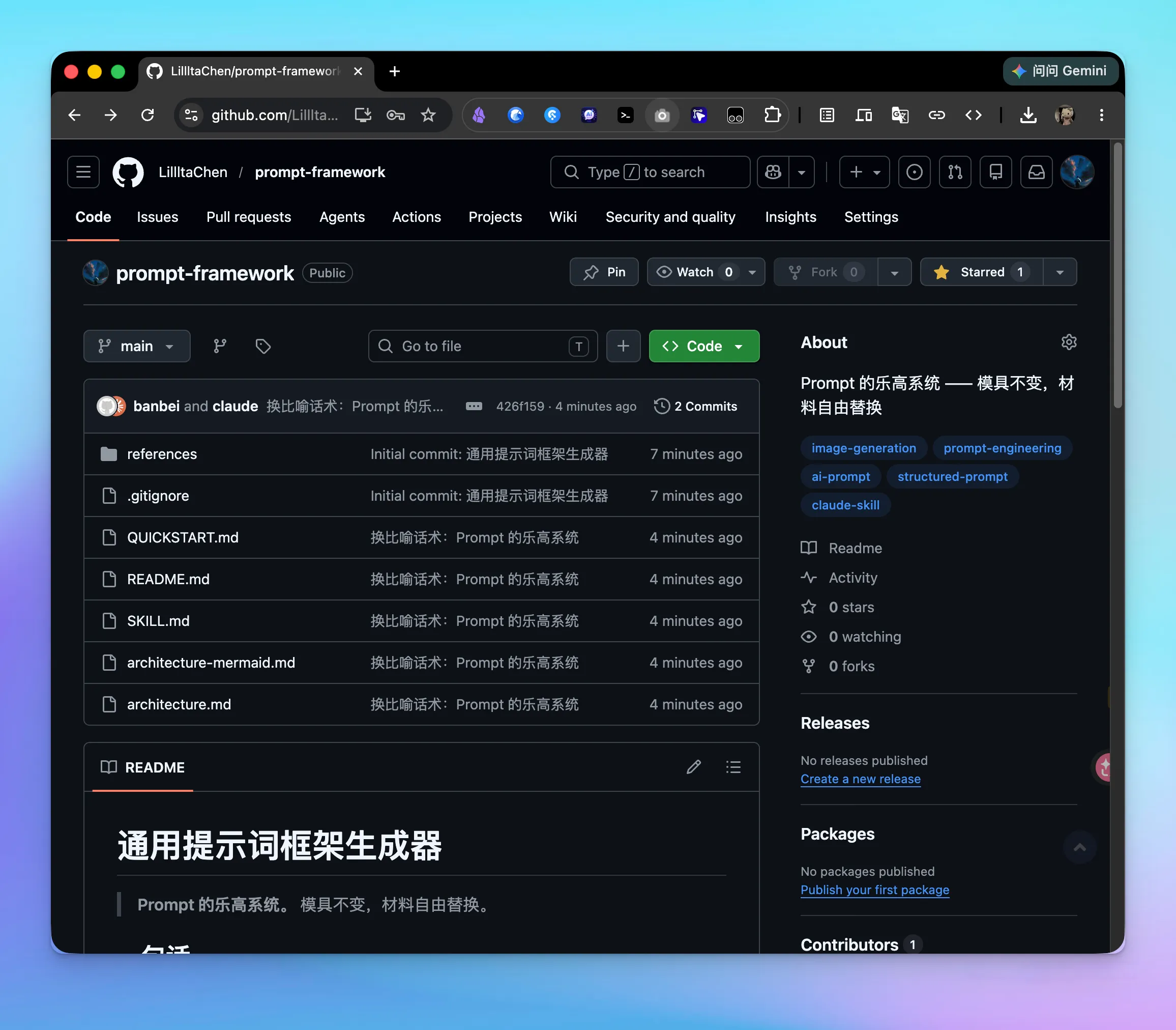This screenshot has width=1176, height=1030.
Task: Click Publish your first package link
Action: tap(874, 890)
